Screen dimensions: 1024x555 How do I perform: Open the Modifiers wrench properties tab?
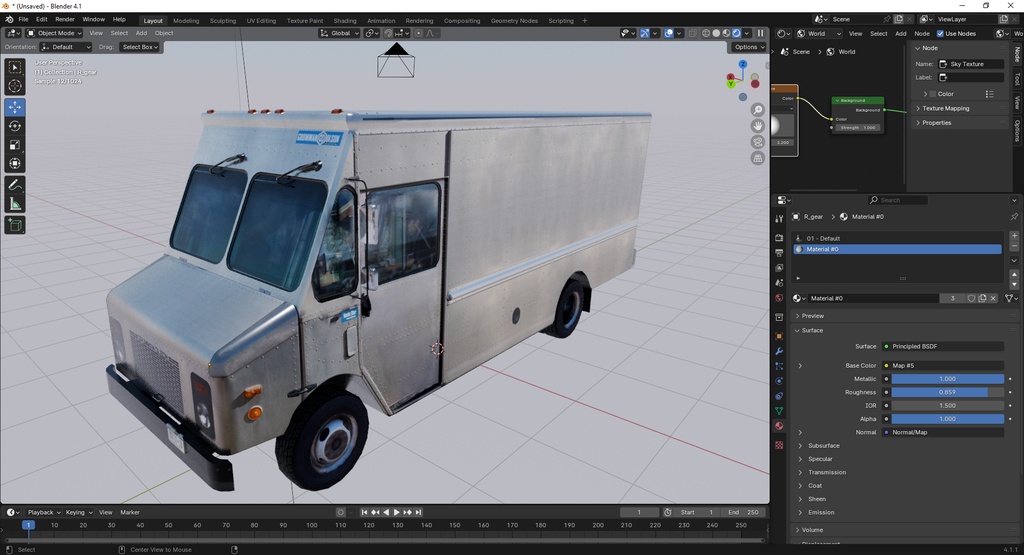[x=779, y=351]
